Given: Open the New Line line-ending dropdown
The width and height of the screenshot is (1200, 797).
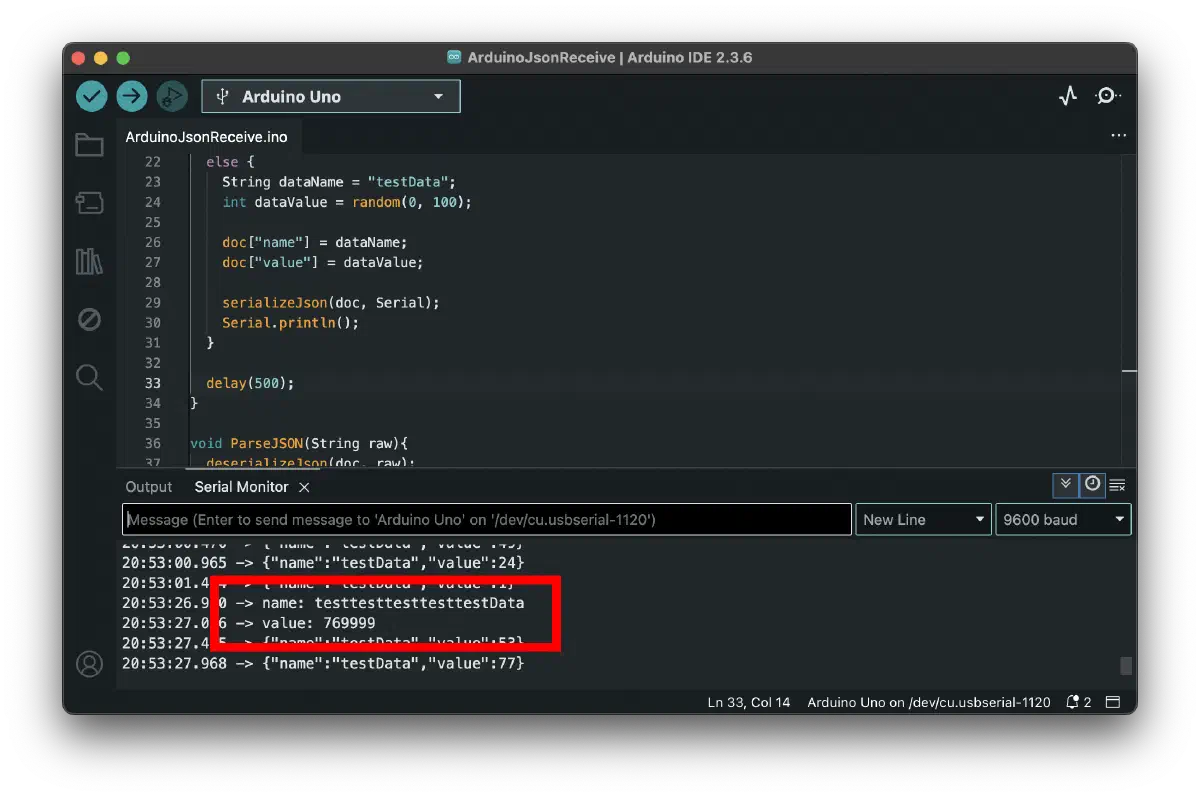Looking at the screenshot, I should tap(922, 519).
